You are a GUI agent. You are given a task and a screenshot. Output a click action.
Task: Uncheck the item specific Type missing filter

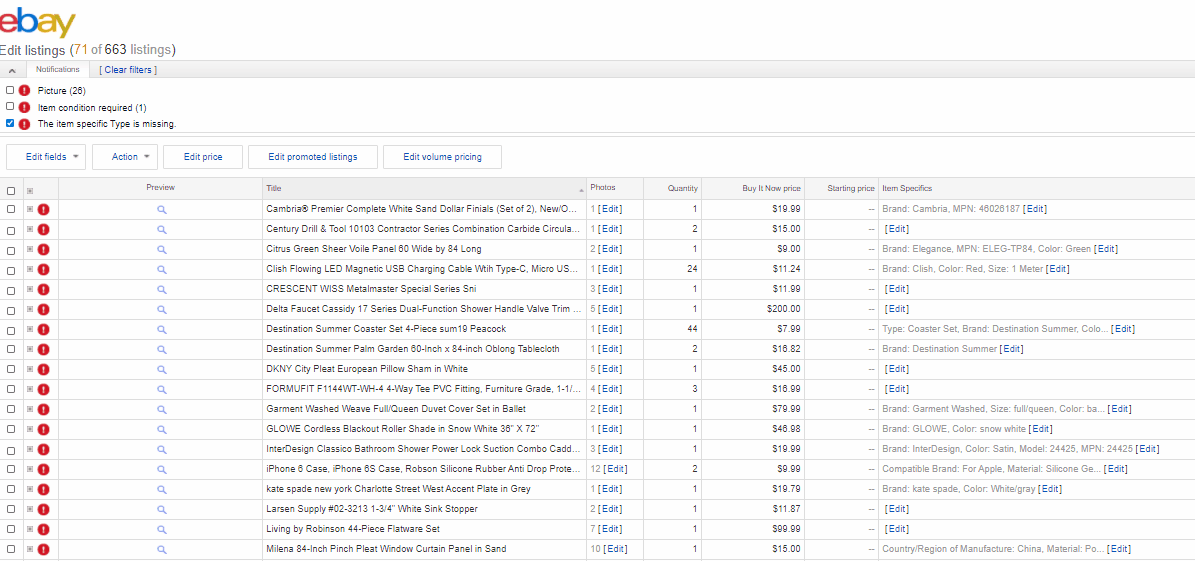pos(10,124)
